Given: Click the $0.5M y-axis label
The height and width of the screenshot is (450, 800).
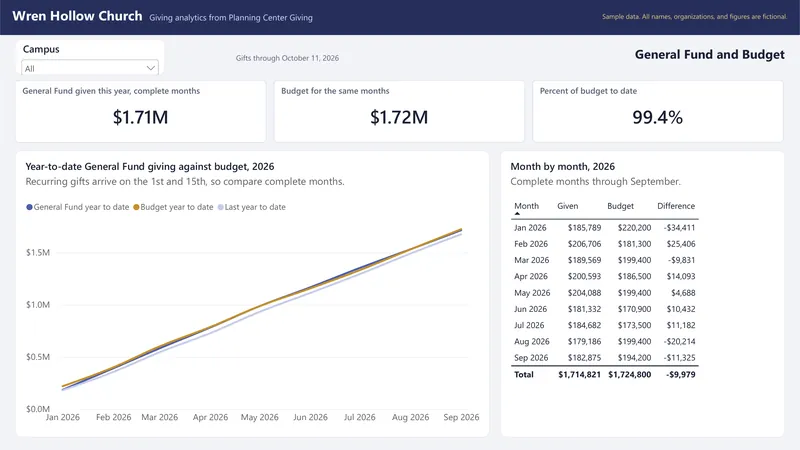Looking at the screenshot, I should (38, 357).
